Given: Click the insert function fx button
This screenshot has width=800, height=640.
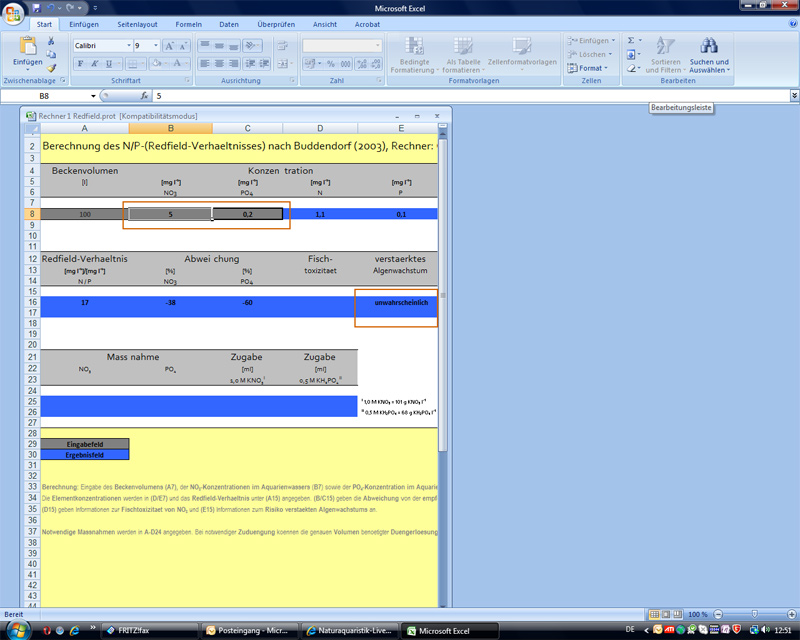Looking at the screenshot, I should [x=145, y=96].
